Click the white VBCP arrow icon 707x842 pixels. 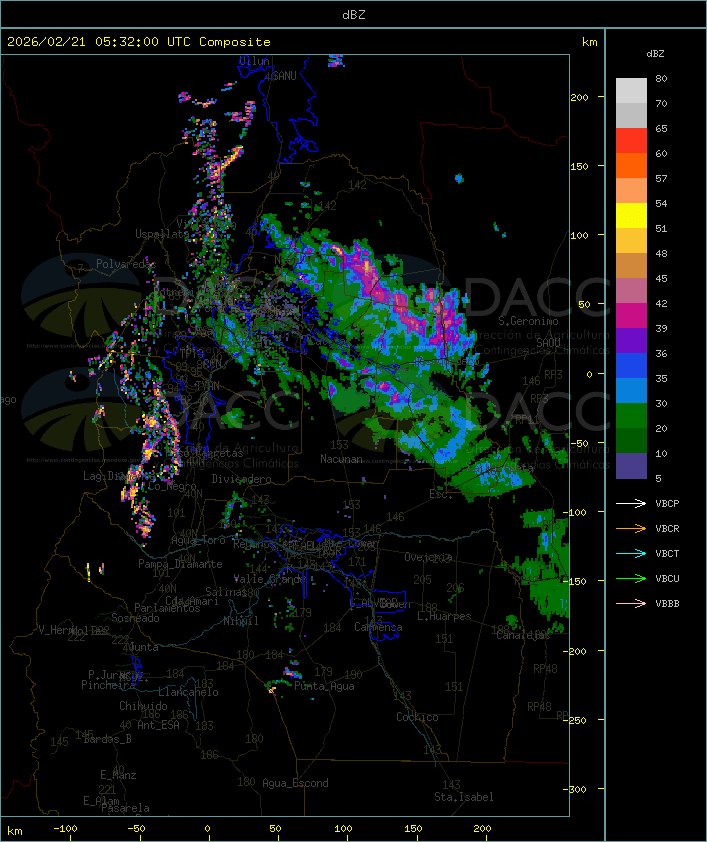631,503
